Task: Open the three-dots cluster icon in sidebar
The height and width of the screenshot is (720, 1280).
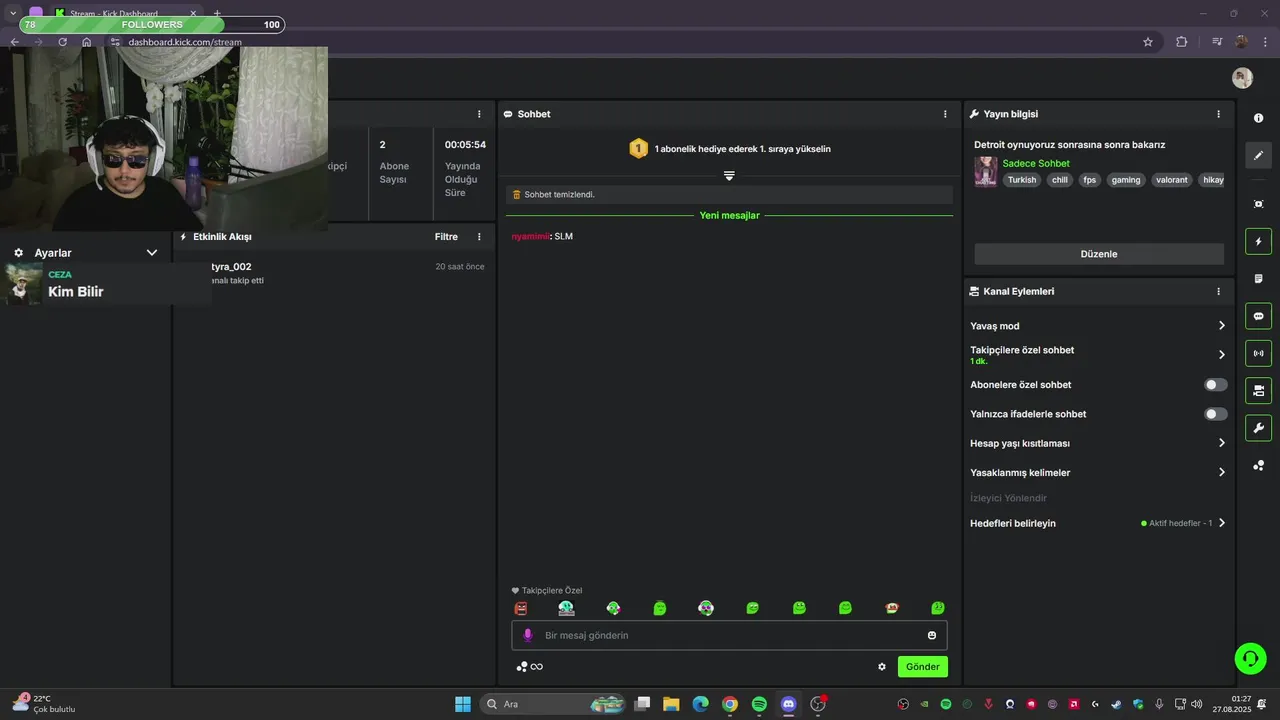Action: pos(1258,465)
